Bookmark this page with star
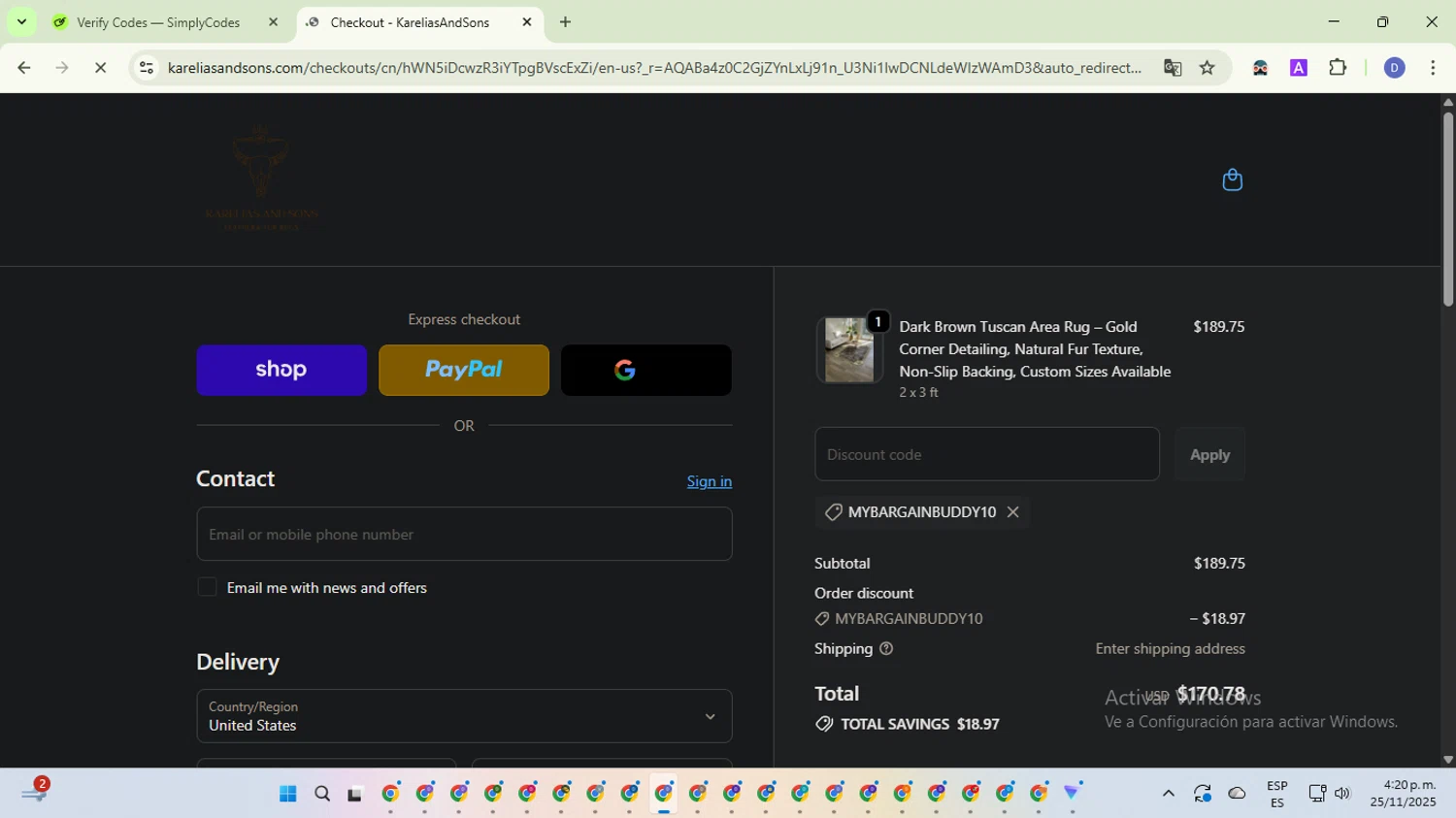 pos(1207,68)
